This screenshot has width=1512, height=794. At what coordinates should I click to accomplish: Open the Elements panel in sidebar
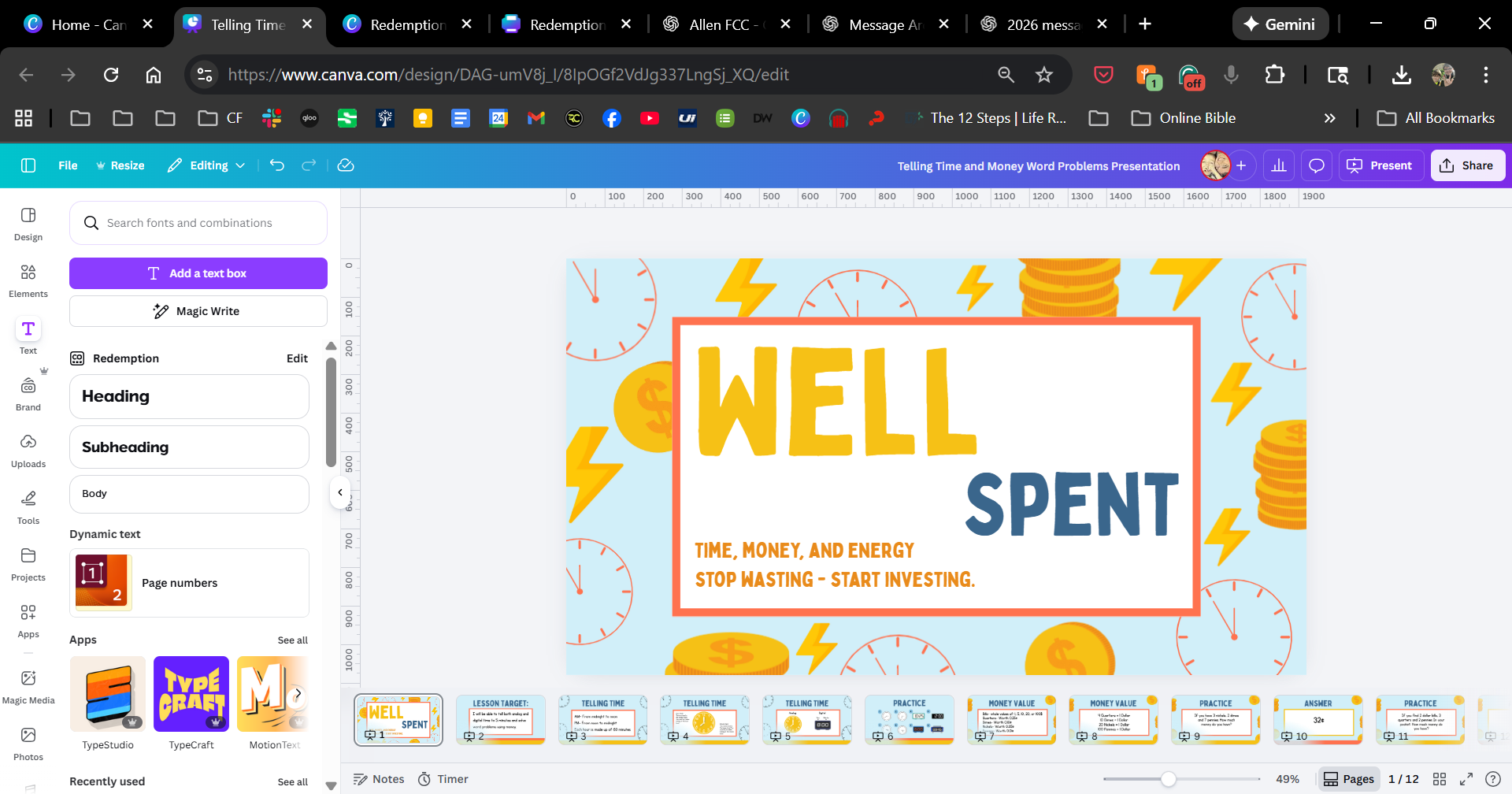[28, 280]
